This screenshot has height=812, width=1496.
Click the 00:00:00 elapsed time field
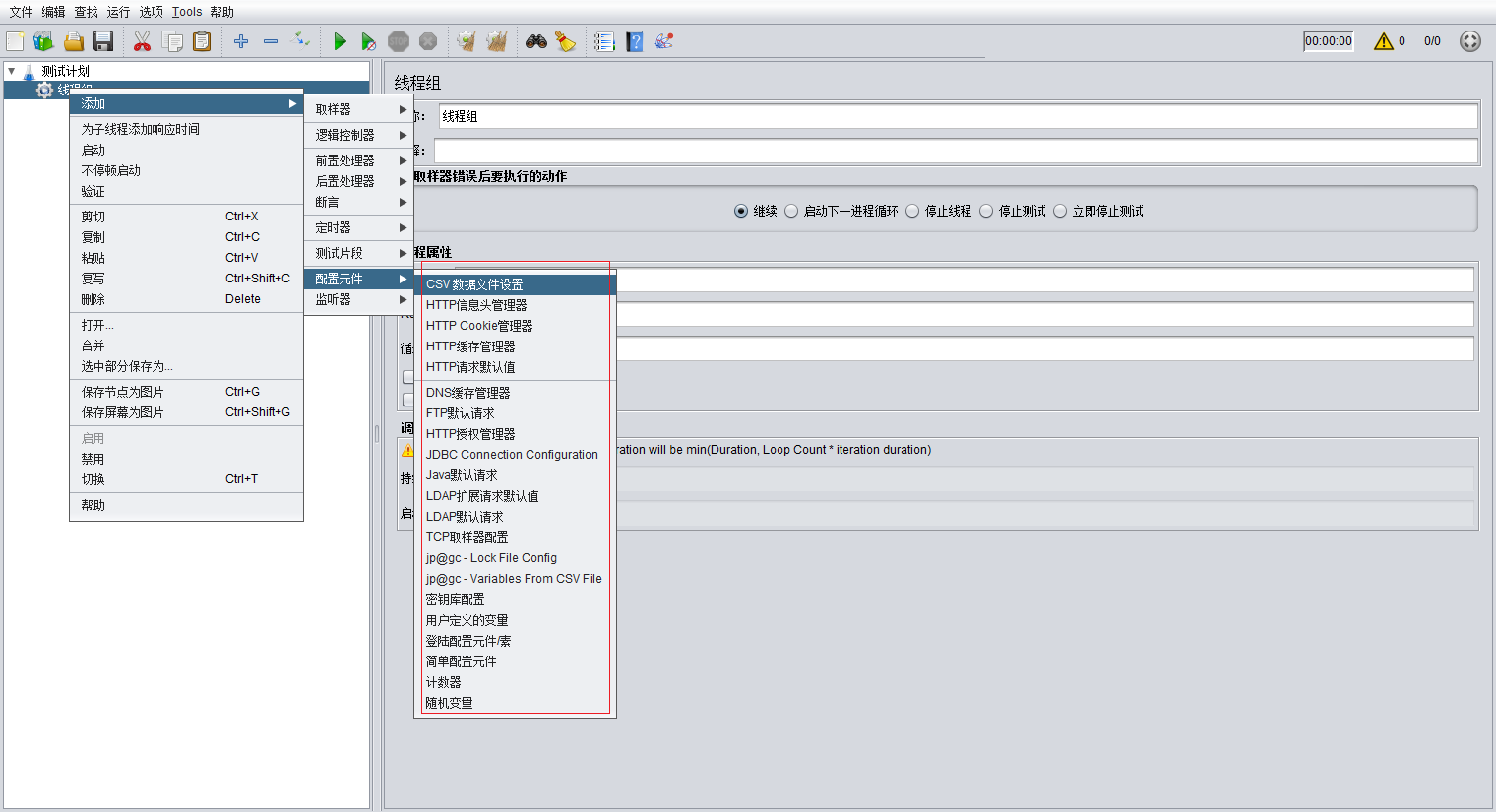tap(1329, 41)
